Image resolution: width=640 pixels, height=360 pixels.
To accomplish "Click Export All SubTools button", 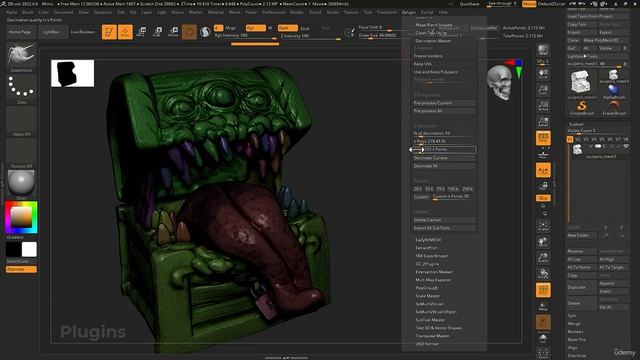I will coord(443,228).
